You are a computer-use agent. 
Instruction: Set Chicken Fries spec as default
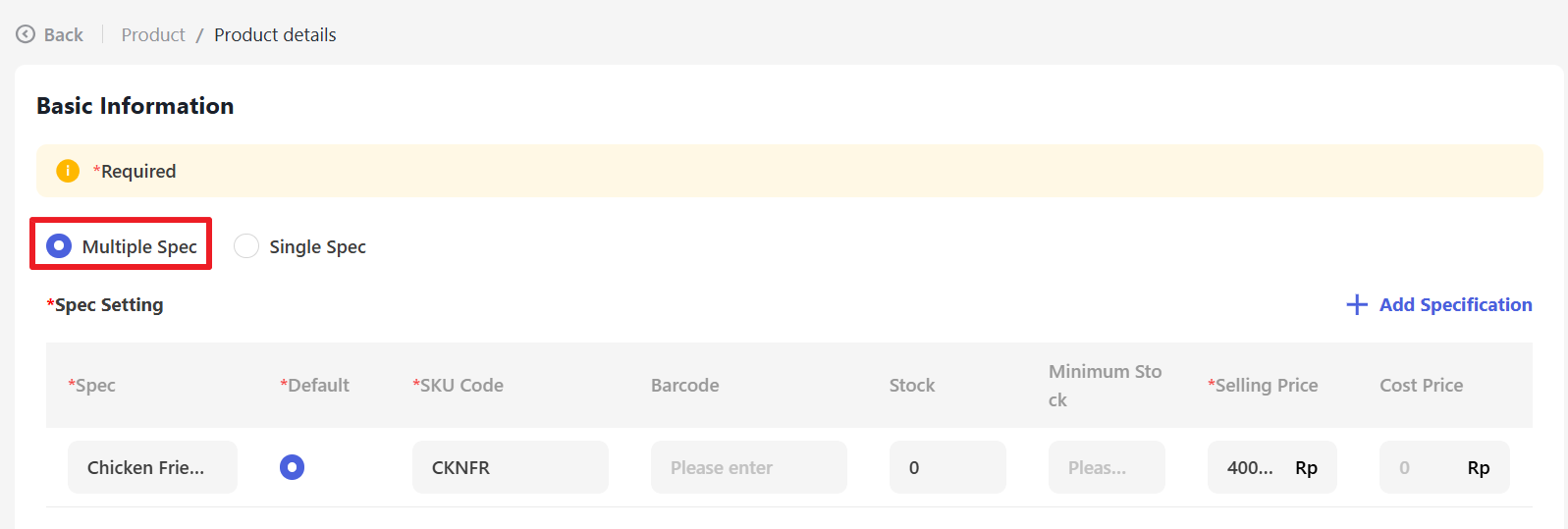click(x=292, y=467)
